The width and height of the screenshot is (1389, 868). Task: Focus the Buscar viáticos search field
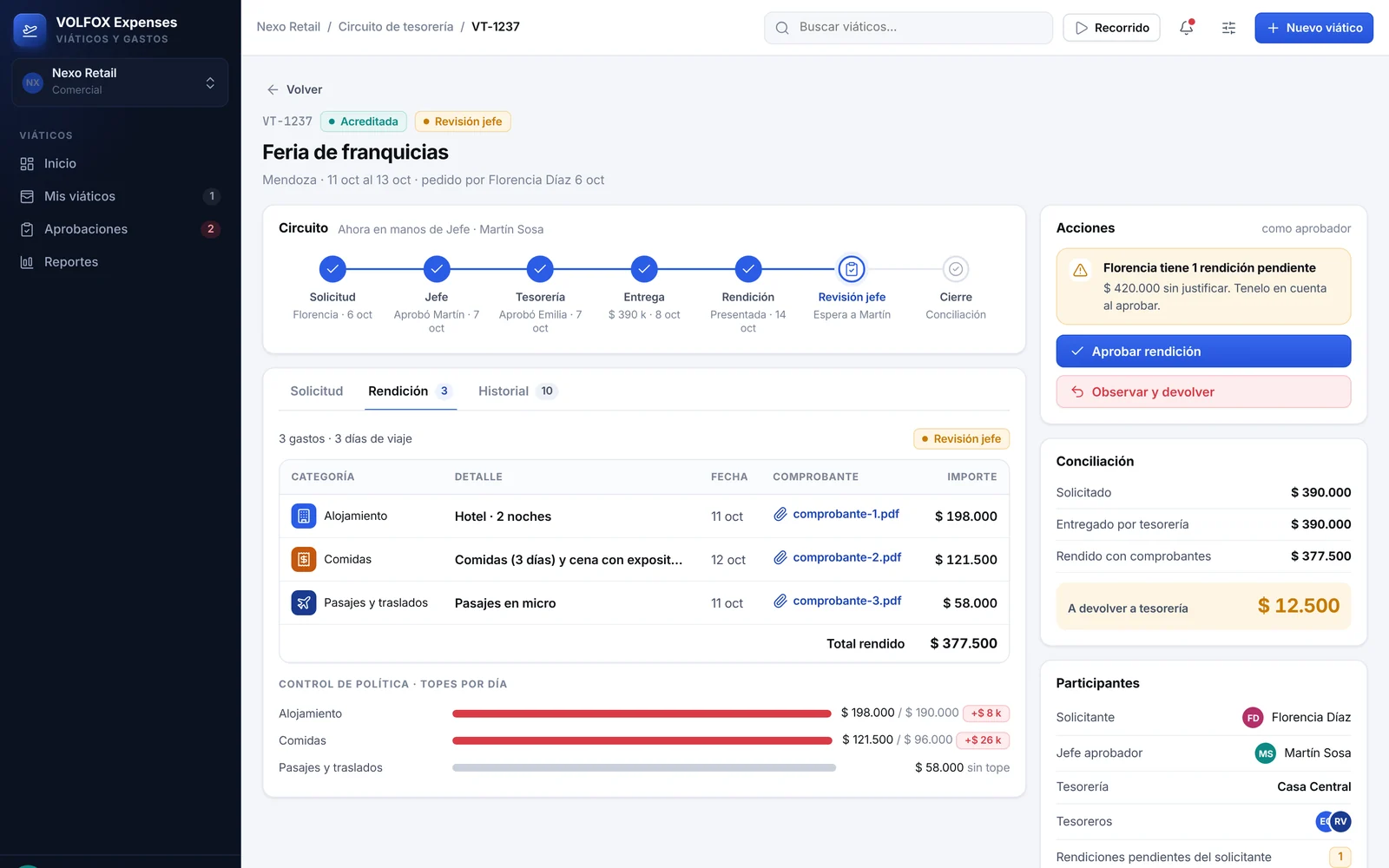[908, 28]
